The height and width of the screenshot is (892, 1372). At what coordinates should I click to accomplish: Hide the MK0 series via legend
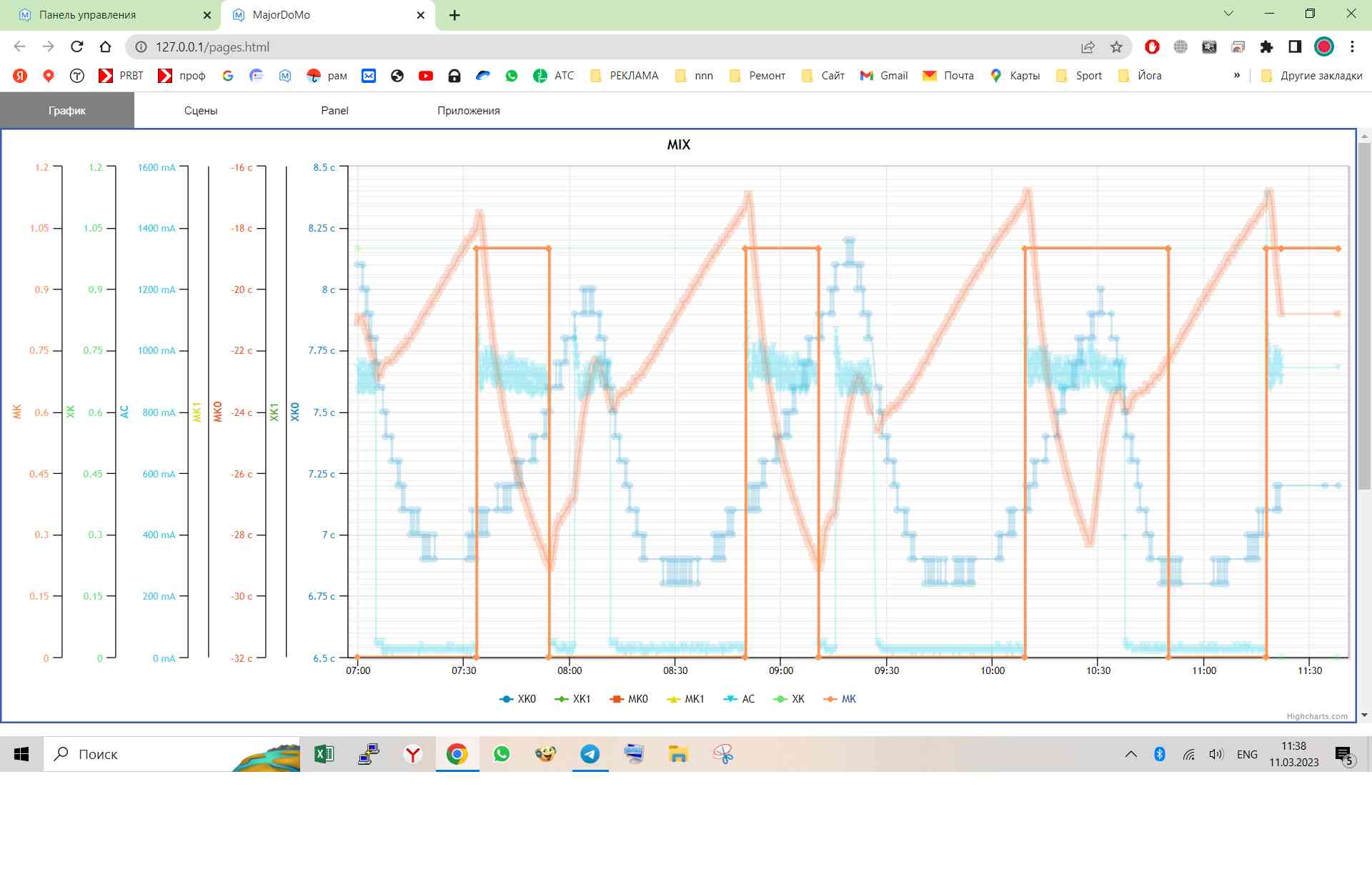pyautogui.click(x=630, y=699)
